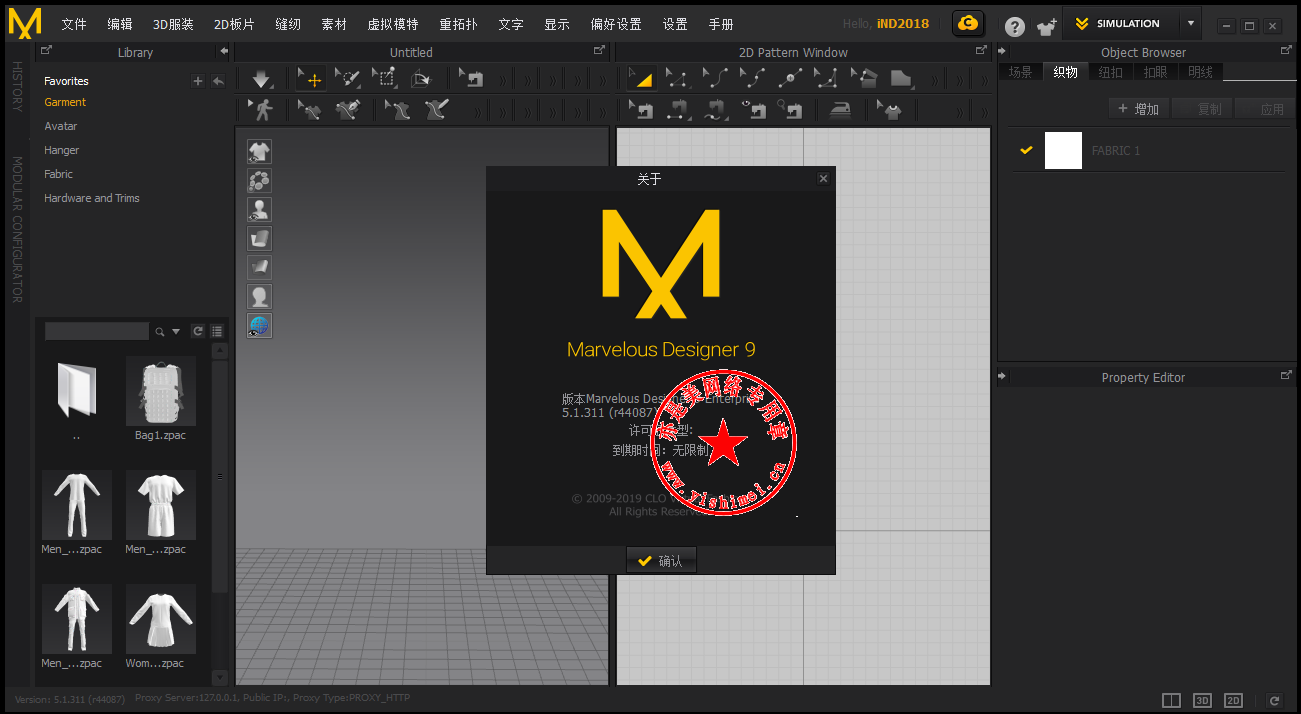Open the help question mark icon
This screenshot has height=714, width=1301.
tap(1015, 26)
